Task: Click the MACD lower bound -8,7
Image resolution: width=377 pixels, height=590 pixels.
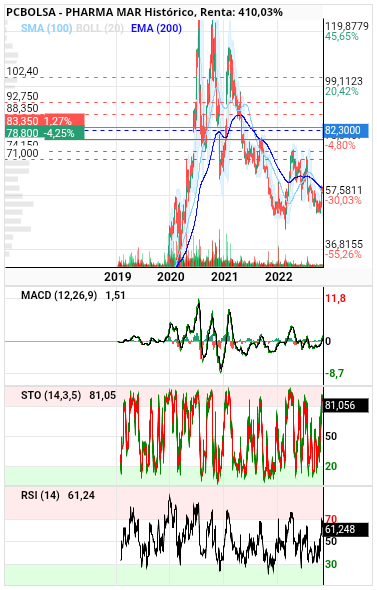Action: tap(335, 373)
